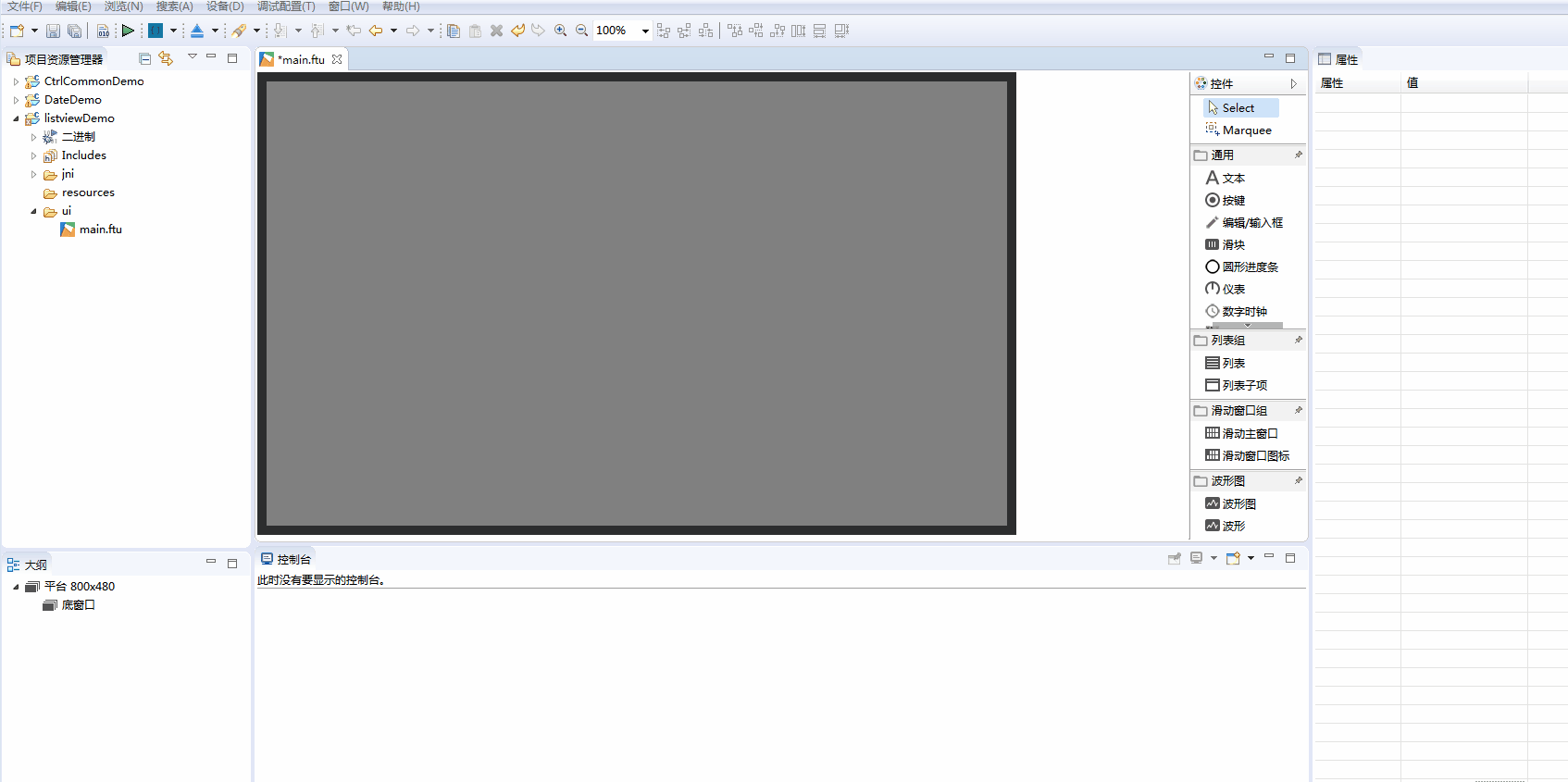1568x782 pixels.
Task: Click the Delete X icon in the toolbar
Action: pos(496,31)
